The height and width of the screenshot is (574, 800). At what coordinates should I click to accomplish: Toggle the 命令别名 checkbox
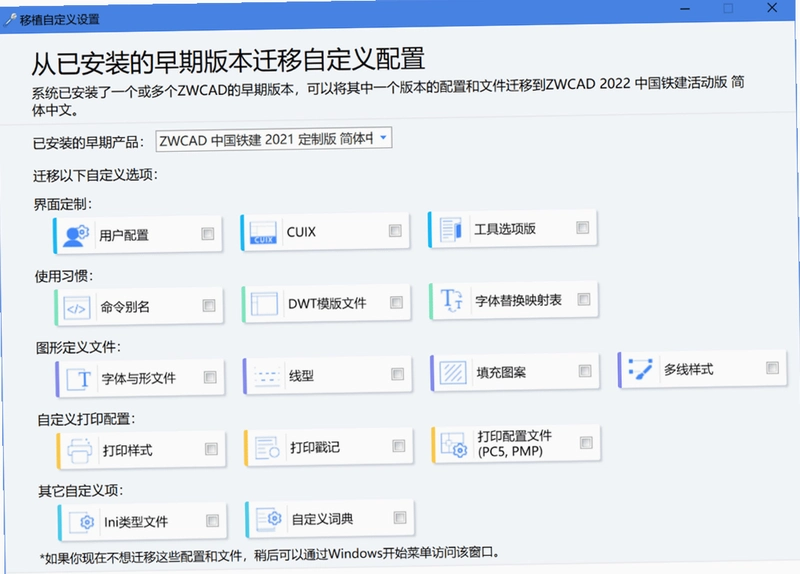click(x=209, y=306)
